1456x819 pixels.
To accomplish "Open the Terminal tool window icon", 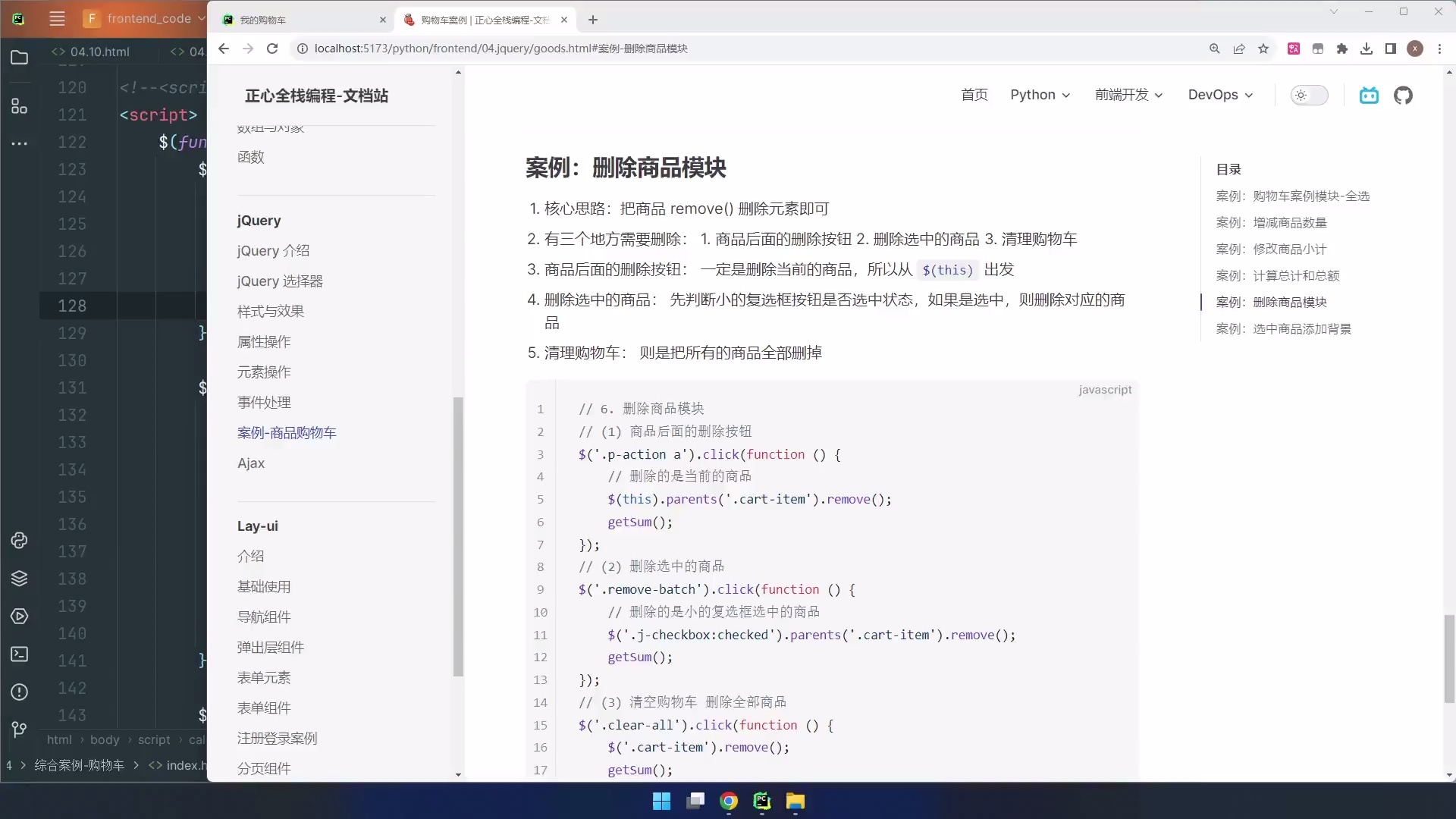I will 20,654.
